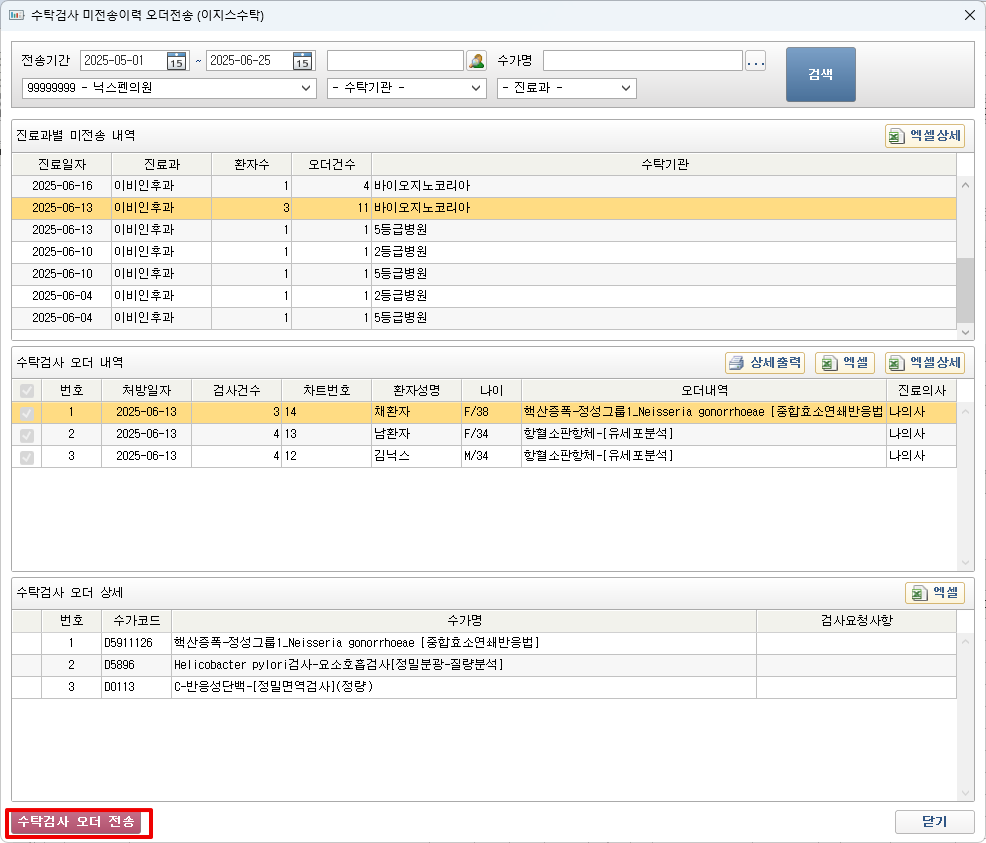Click 상세출력 printer button
The image size is (986, 843).
[765, 363]
